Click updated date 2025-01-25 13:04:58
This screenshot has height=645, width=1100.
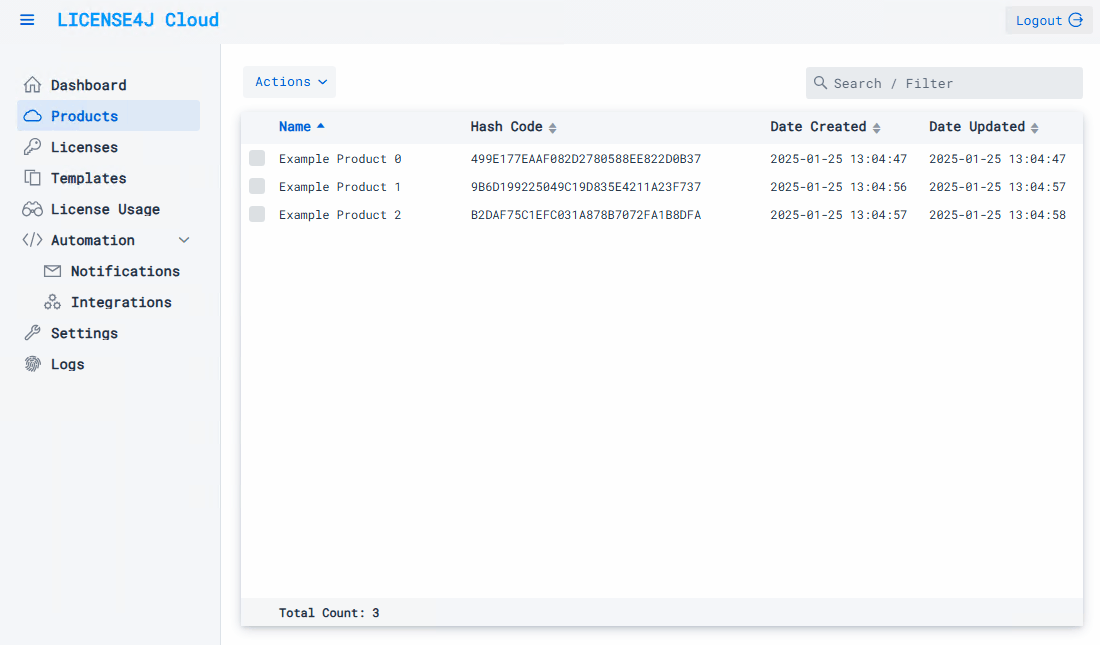[998, 215]
